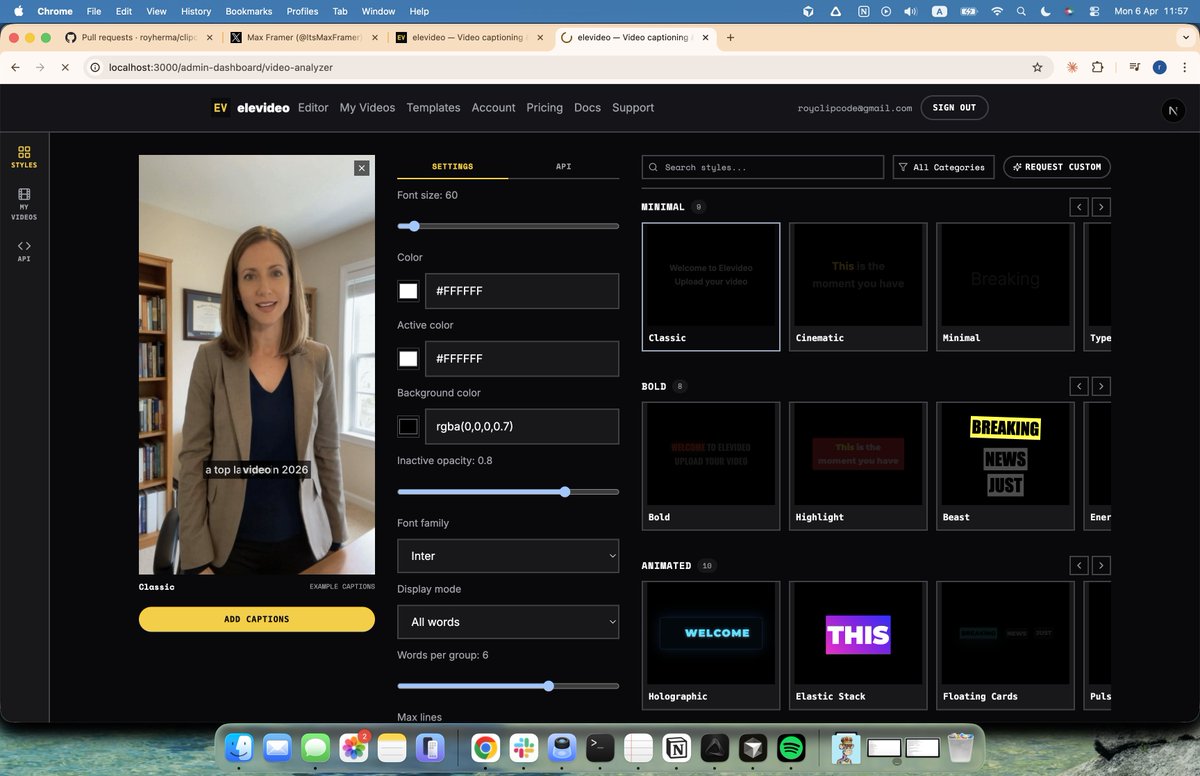Image resolution: width=1200 pixels, height=776 pixels.
Task: Select the Beast style thumbnail
Action: [x=1005, y=465]
